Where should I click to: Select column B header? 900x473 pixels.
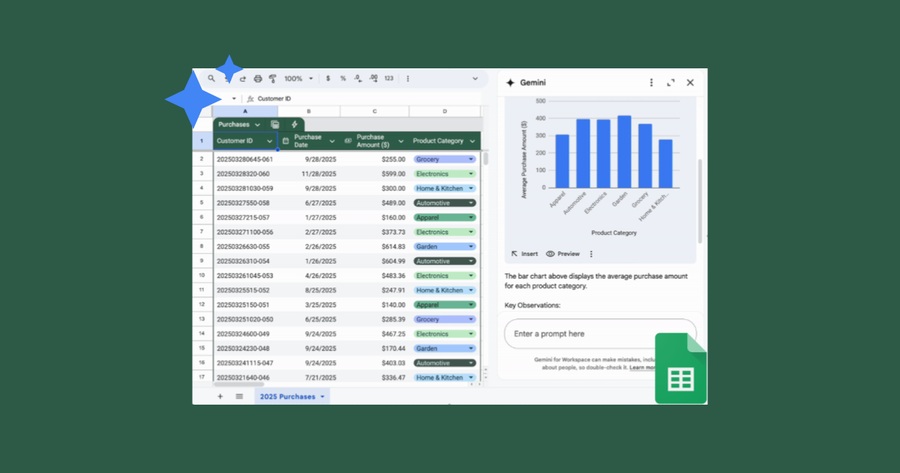point(309,111)
